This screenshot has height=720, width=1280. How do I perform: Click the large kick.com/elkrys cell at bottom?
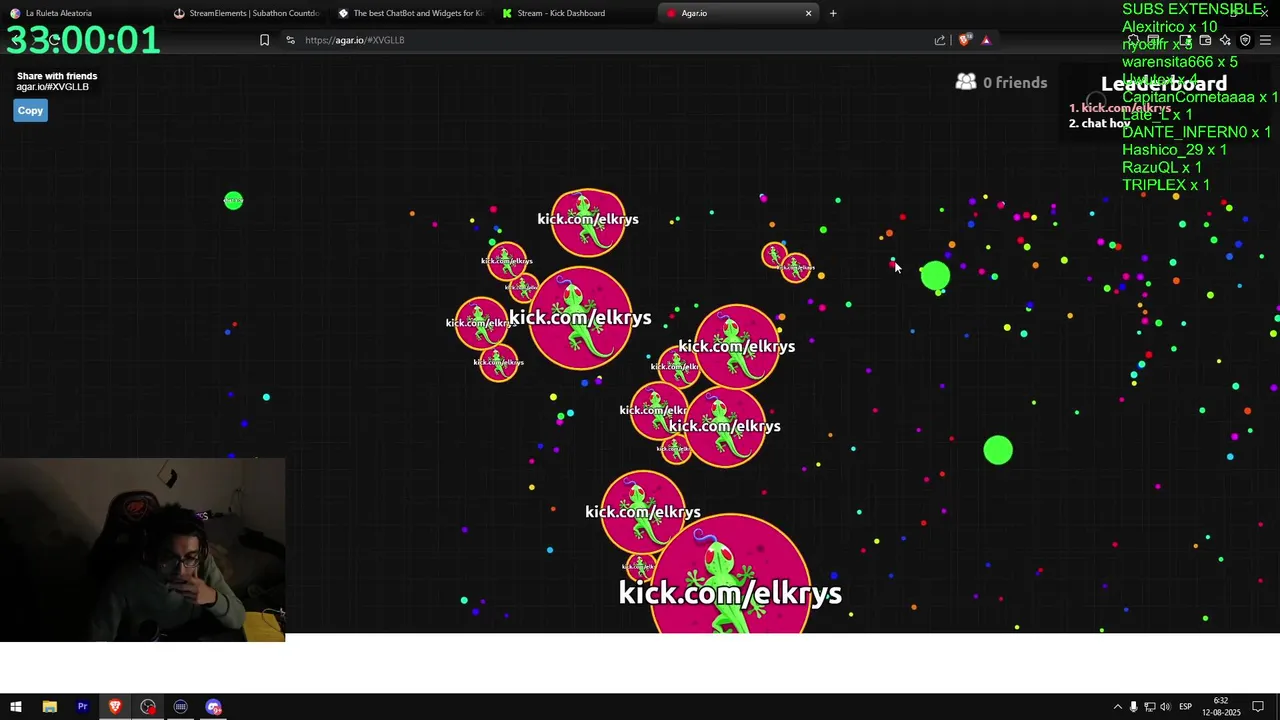pyautogui.click(x=731, y=575)
